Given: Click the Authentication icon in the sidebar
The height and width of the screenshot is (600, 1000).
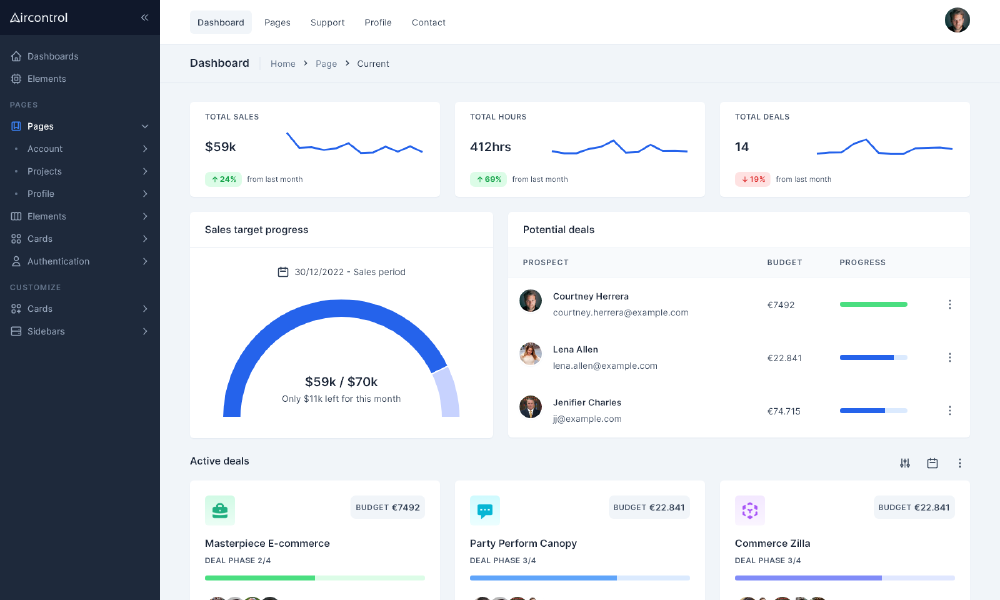Looking at the screenshot, I should click(14, 261).
